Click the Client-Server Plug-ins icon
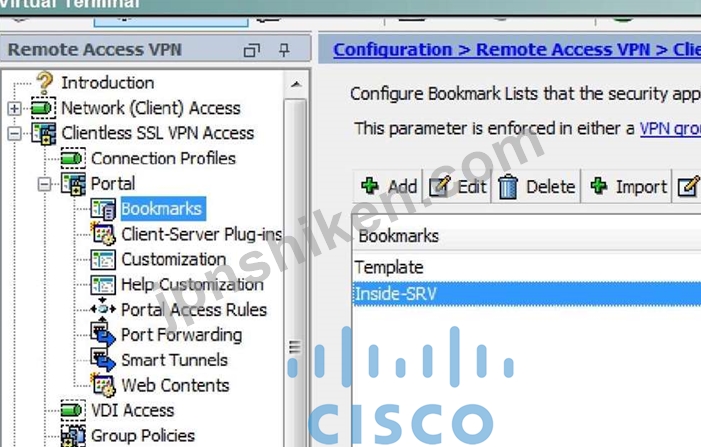 pos(103,234)
